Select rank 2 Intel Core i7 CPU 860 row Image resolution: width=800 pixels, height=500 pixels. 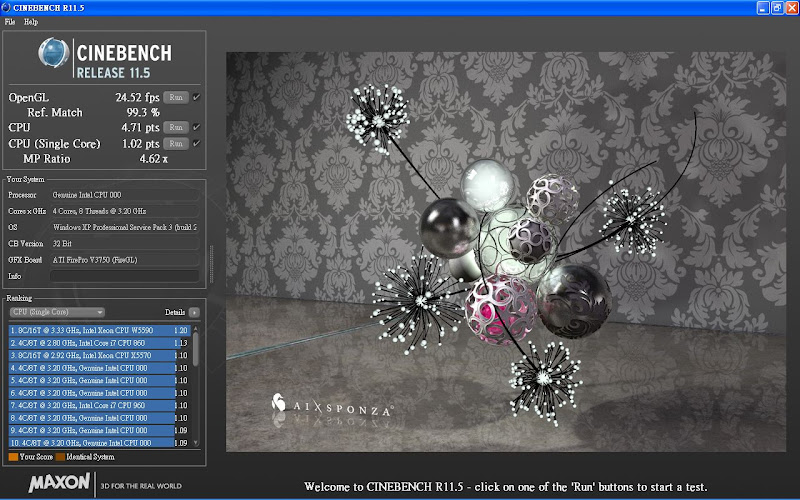coord(99,343)
